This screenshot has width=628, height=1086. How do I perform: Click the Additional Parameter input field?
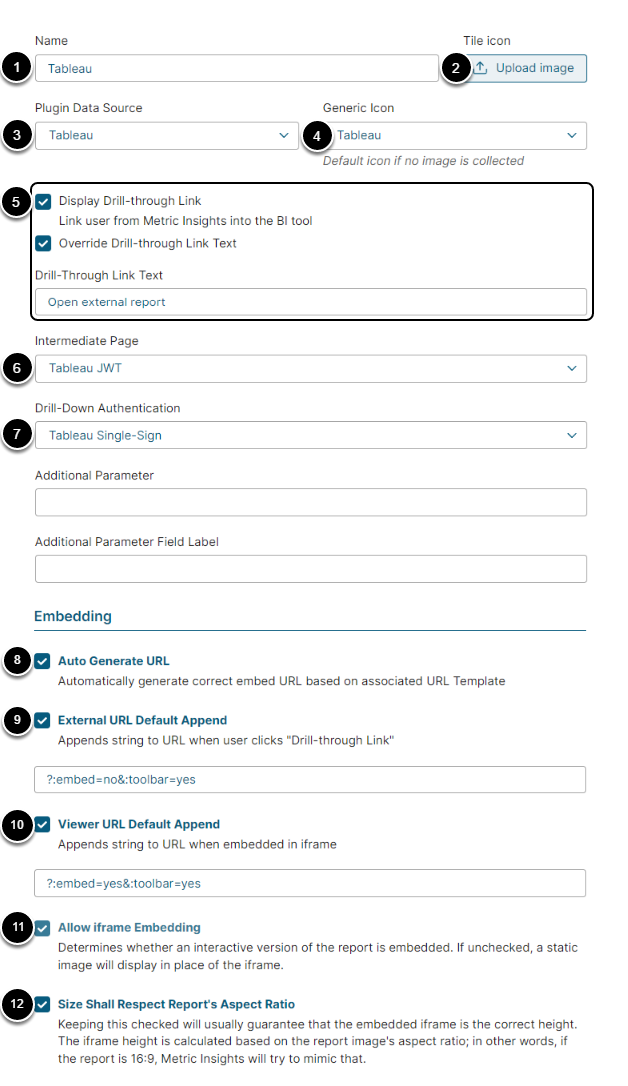pos(310,502)
